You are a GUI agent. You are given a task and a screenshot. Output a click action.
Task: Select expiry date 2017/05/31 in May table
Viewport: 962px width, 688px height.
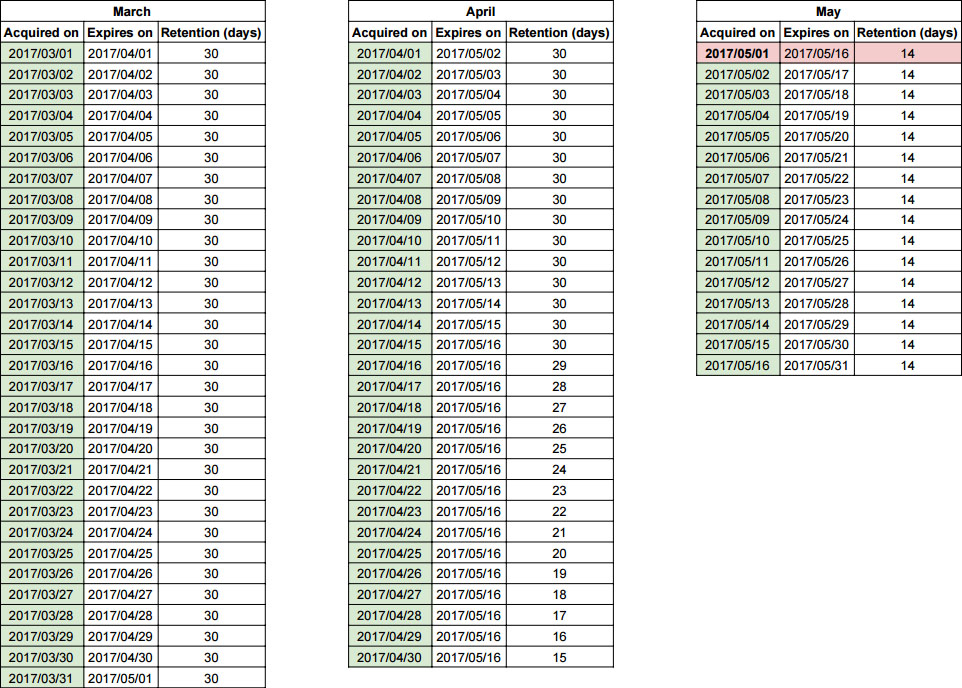(x=816, y=366)
